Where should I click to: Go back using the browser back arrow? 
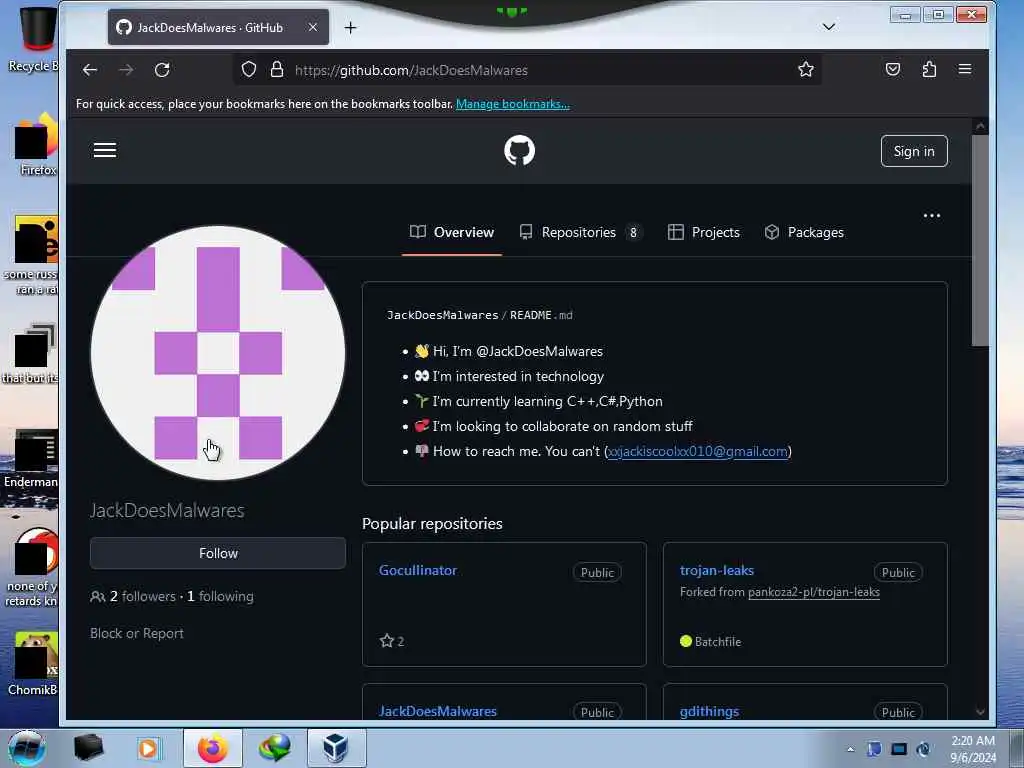coord(90,70)
